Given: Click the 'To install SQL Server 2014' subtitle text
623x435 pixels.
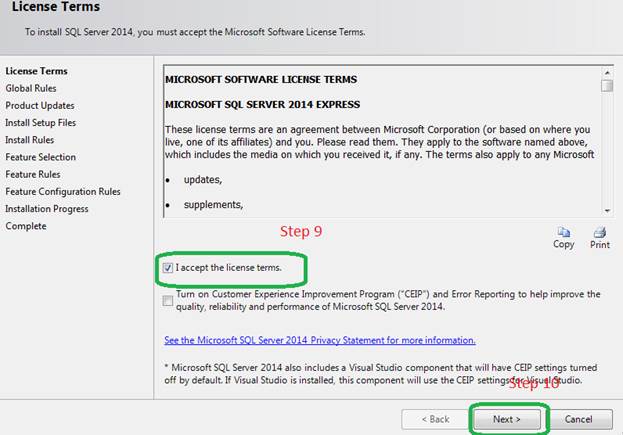Looking at the screenshot, I should pos(195,32).
